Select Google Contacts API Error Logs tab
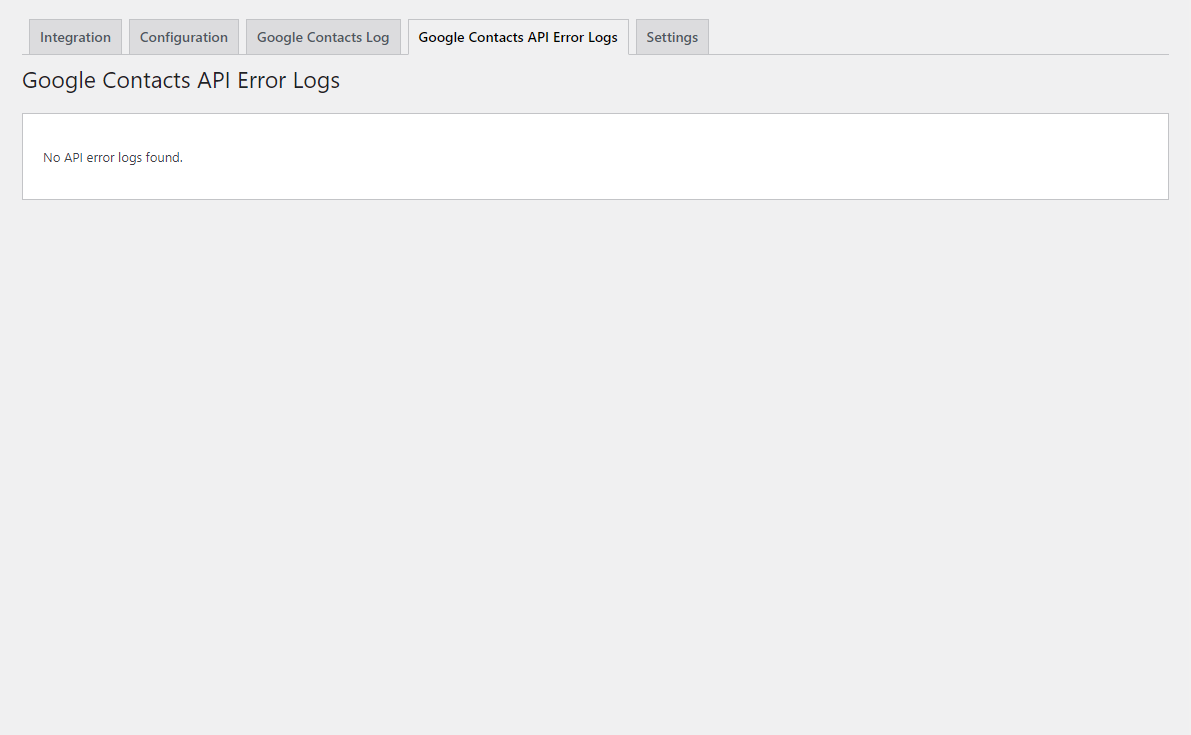1191x735 pixels. tap(518, 37)
